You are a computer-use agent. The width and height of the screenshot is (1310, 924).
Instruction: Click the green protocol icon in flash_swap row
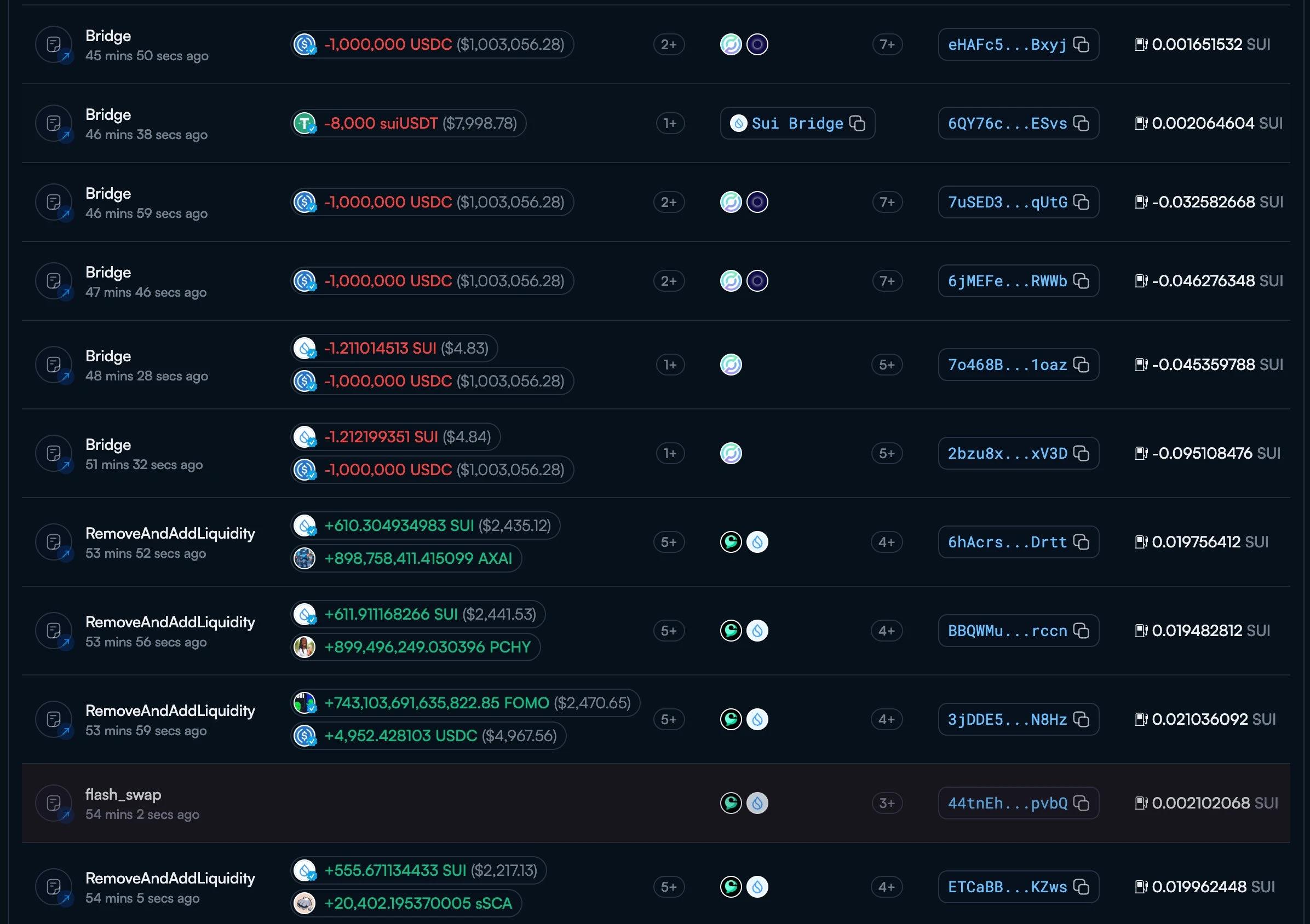[731, 803]
